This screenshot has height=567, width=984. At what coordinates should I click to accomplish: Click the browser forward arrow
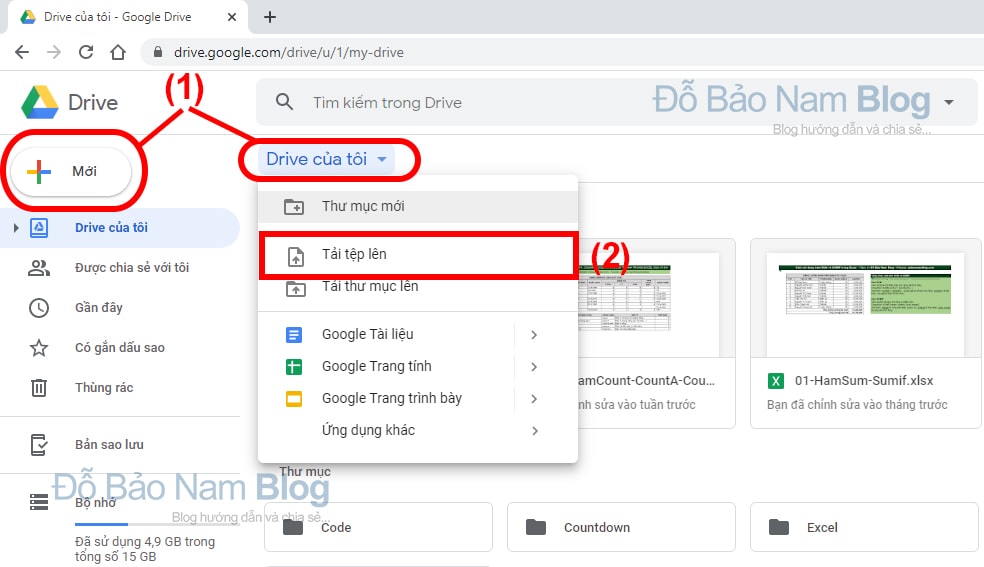click(54, 52)
